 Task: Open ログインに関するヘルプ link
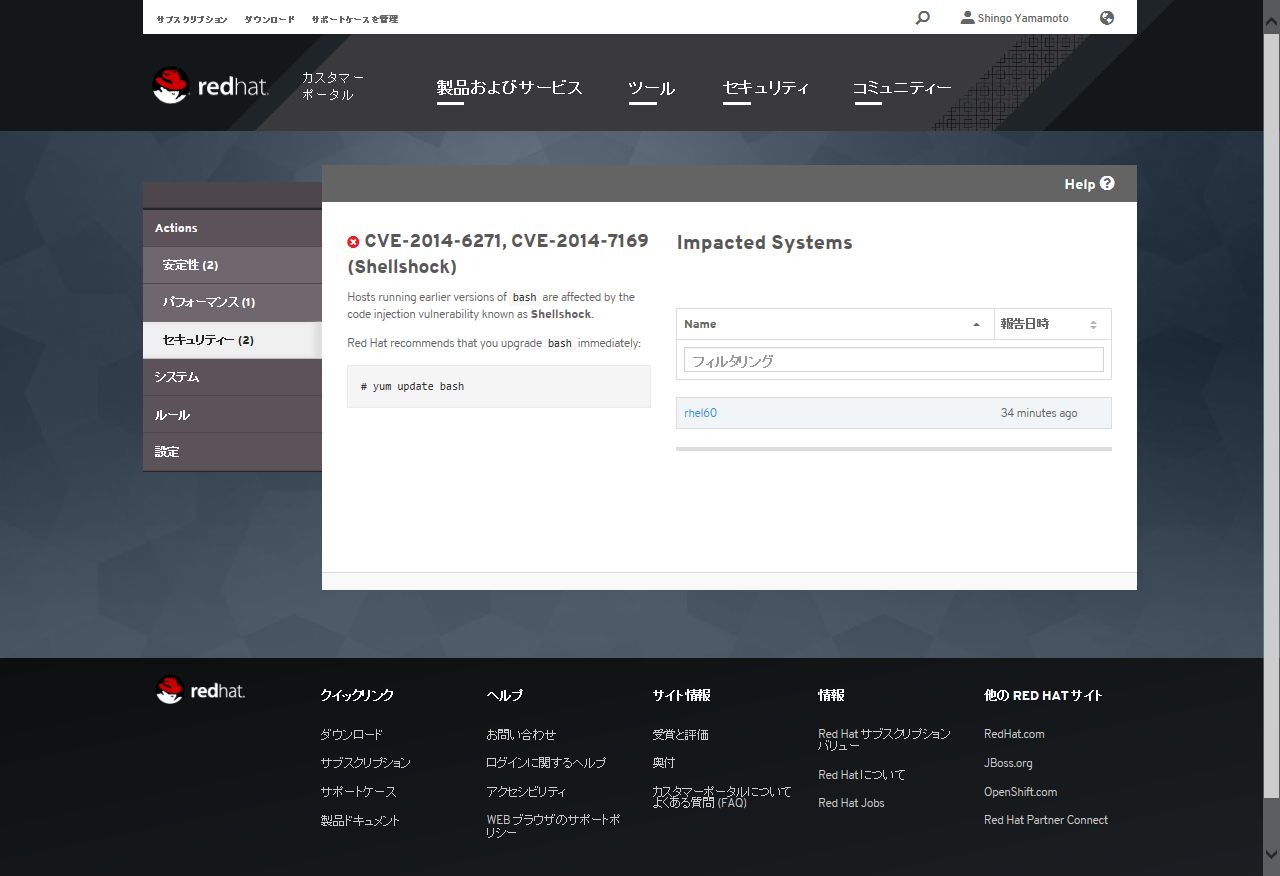[x=546, y=762]
